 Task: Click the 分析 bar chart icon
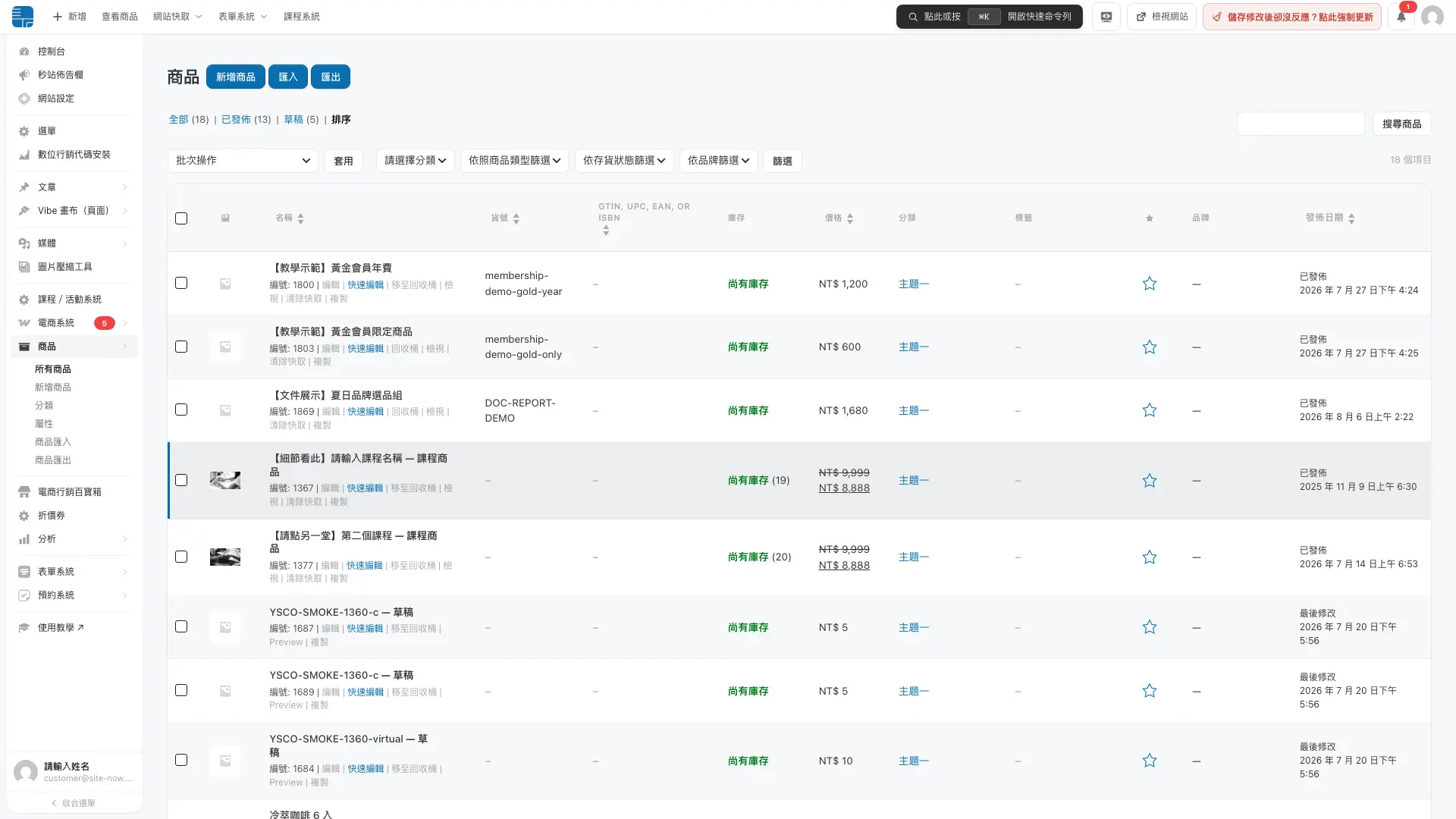(x=24, y=539)
